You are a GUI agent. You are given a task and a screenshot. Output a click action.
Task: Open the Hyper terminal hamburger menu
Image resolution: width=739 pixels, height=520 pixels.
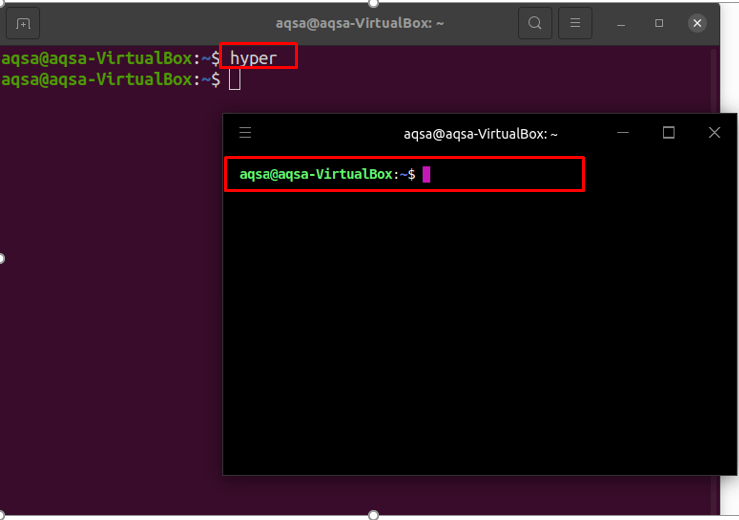[x=245, y=132]
